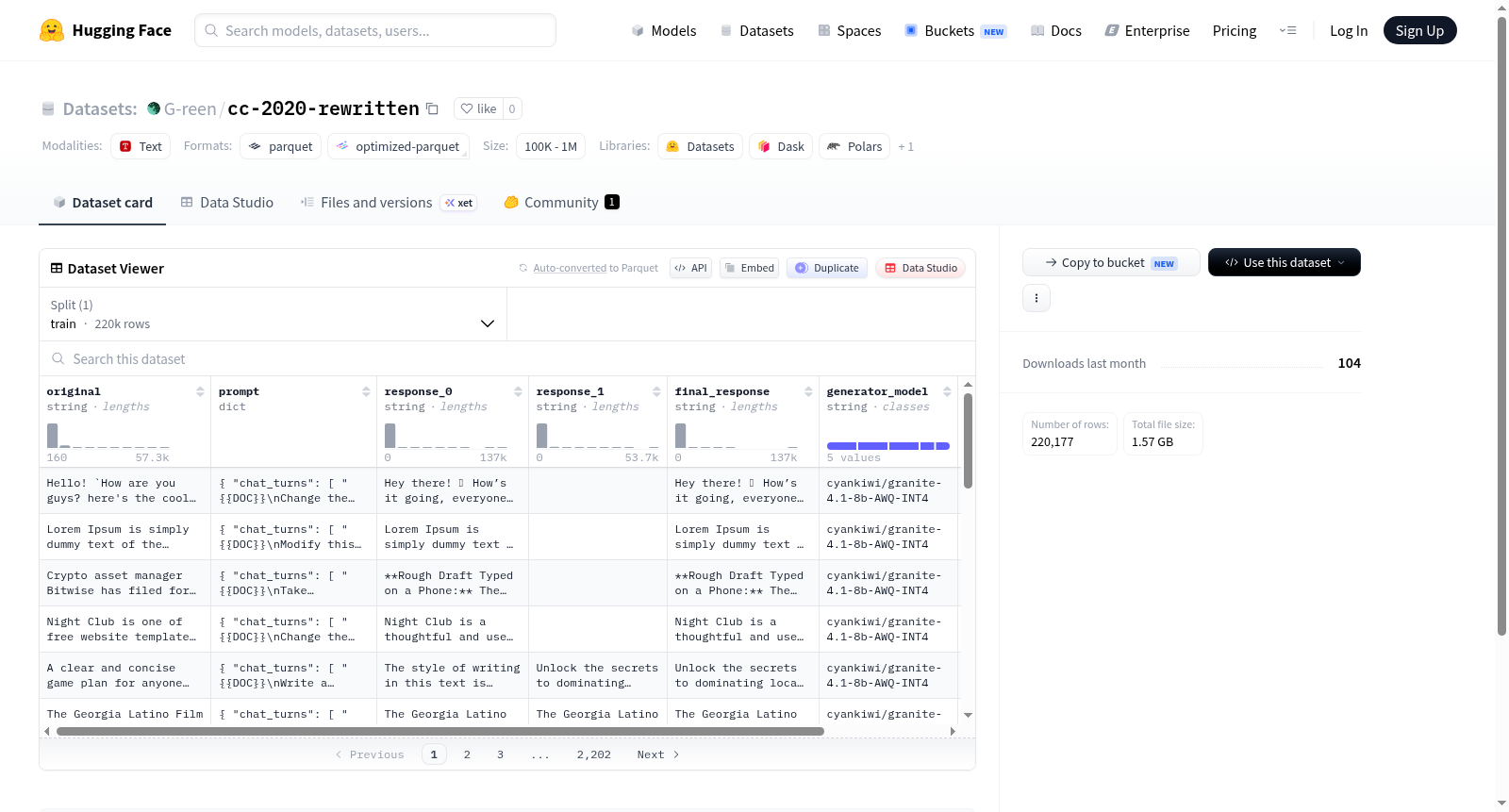Click the table horizontal scrollbar
Screen dimensions: 1509x812
click(x=440, y=731)
